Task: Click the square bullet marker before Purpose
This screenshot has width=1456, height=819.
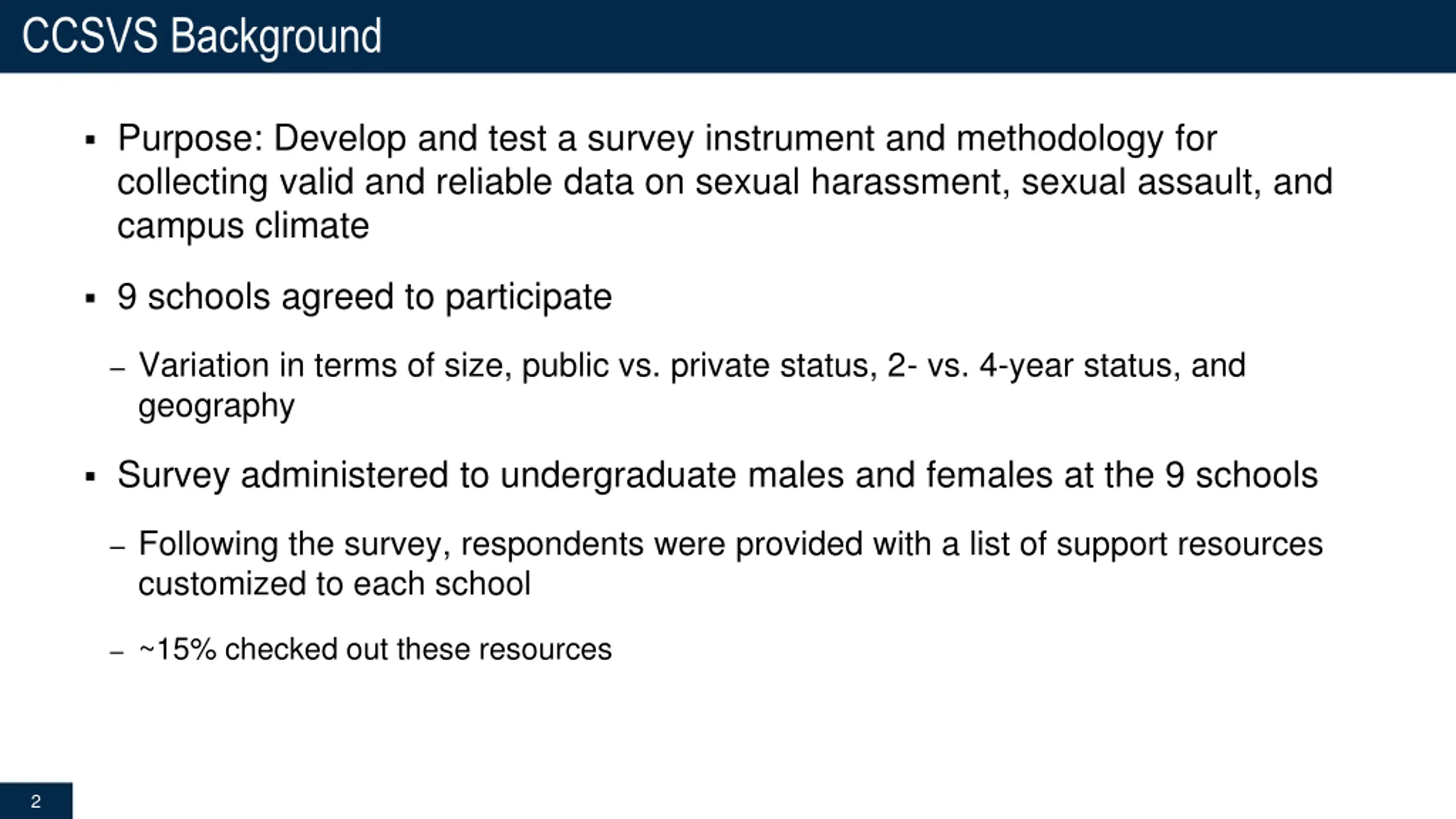Action: (x=90, y=140)
